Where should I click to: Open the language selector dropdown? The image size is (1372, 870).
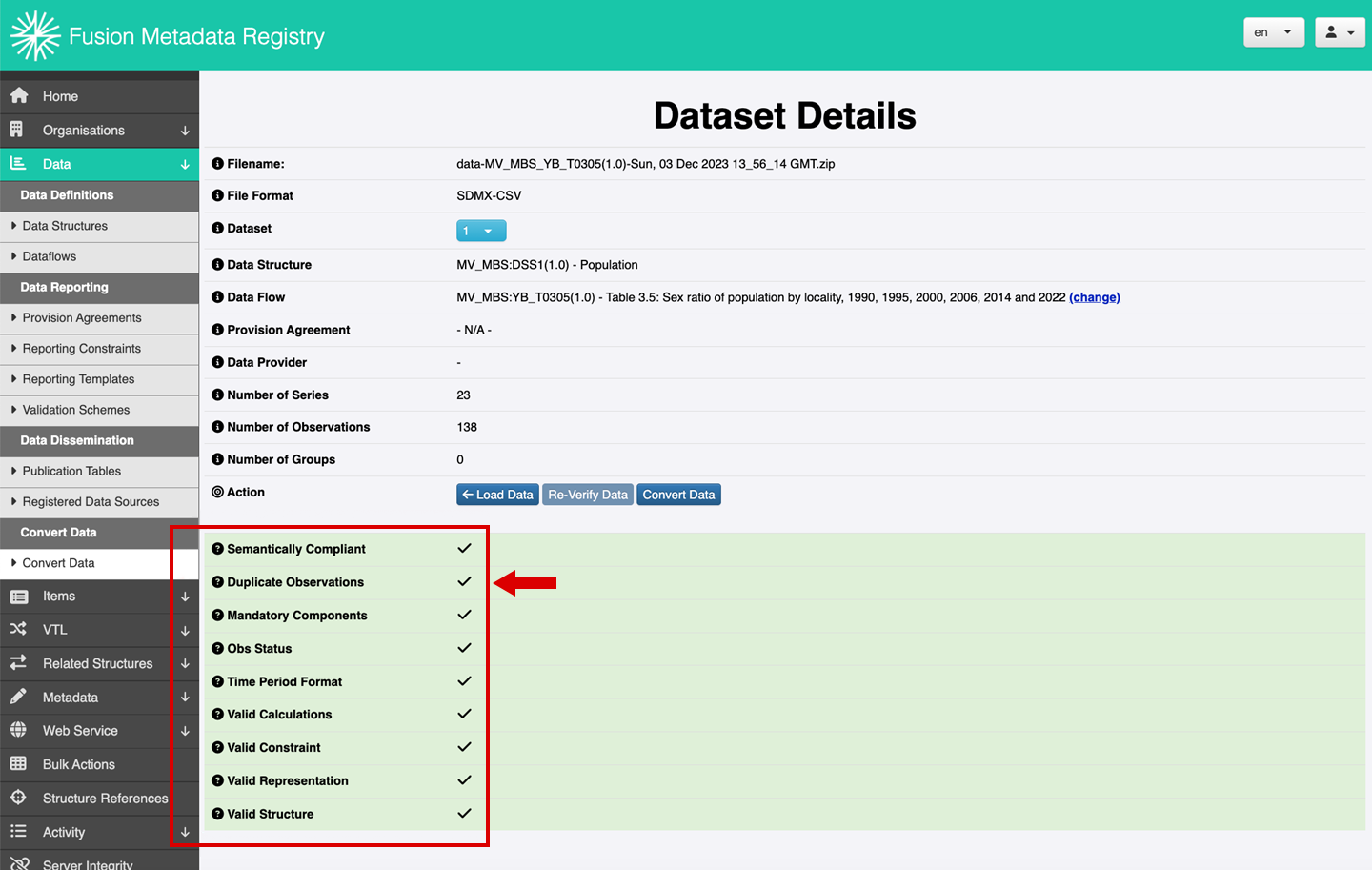tap(1273, 32)
